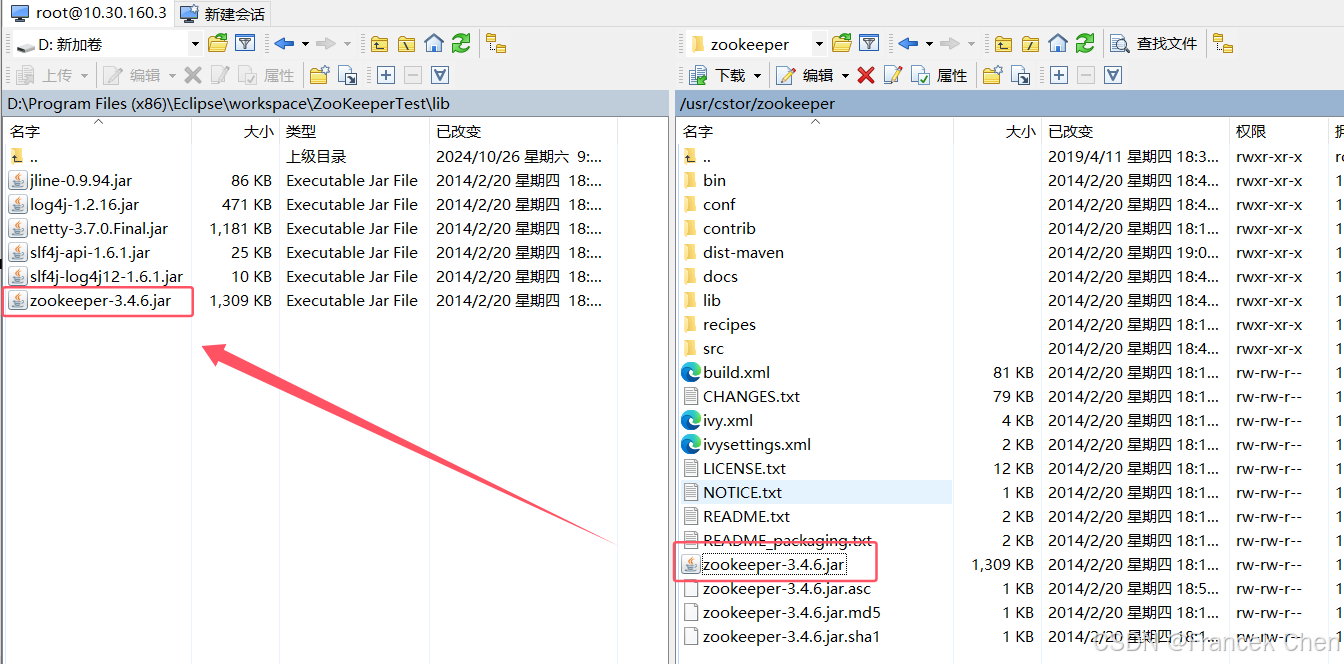Image resolution: width=1344 pixels, height=664 pixels.
Task: Refresh the local panel listing
Action: [460, 43]
